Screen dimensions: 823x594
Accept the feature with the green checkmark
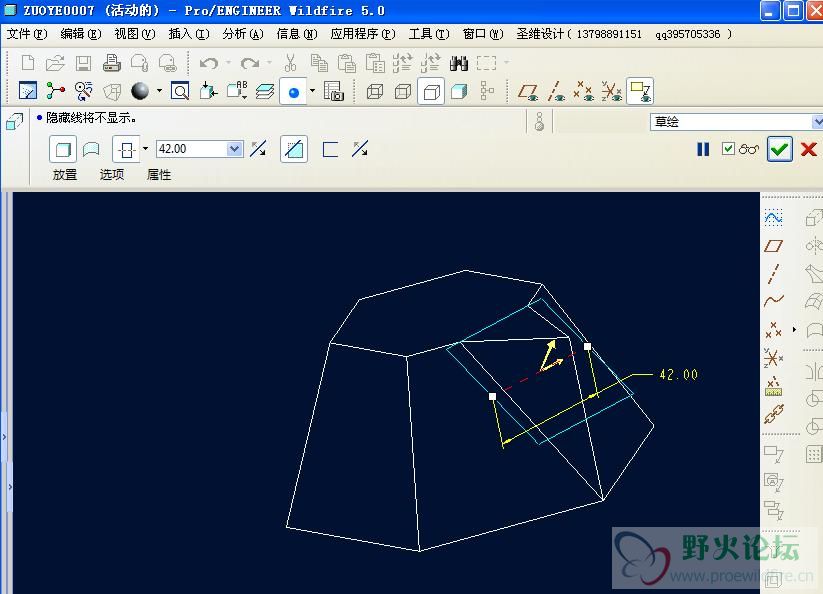pyautogui.click(x=779, y=149)
